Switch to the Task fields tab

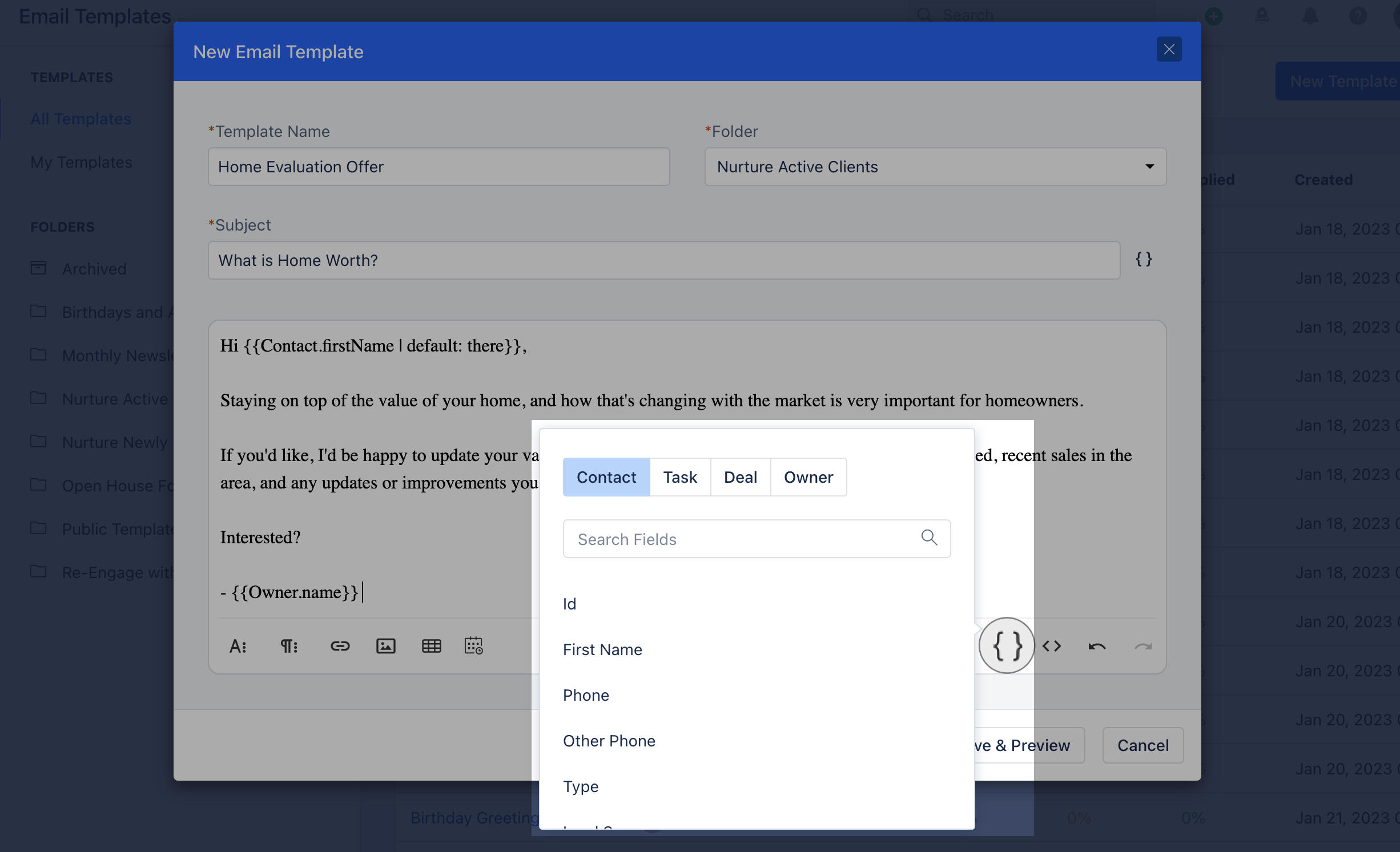680,477
